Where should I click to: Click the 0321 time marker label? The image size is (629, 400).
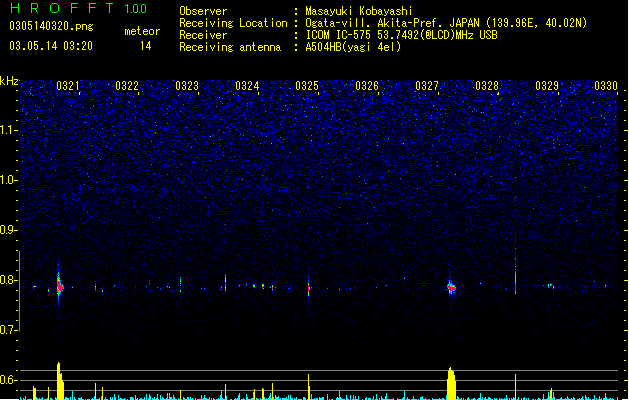point(68,86)
